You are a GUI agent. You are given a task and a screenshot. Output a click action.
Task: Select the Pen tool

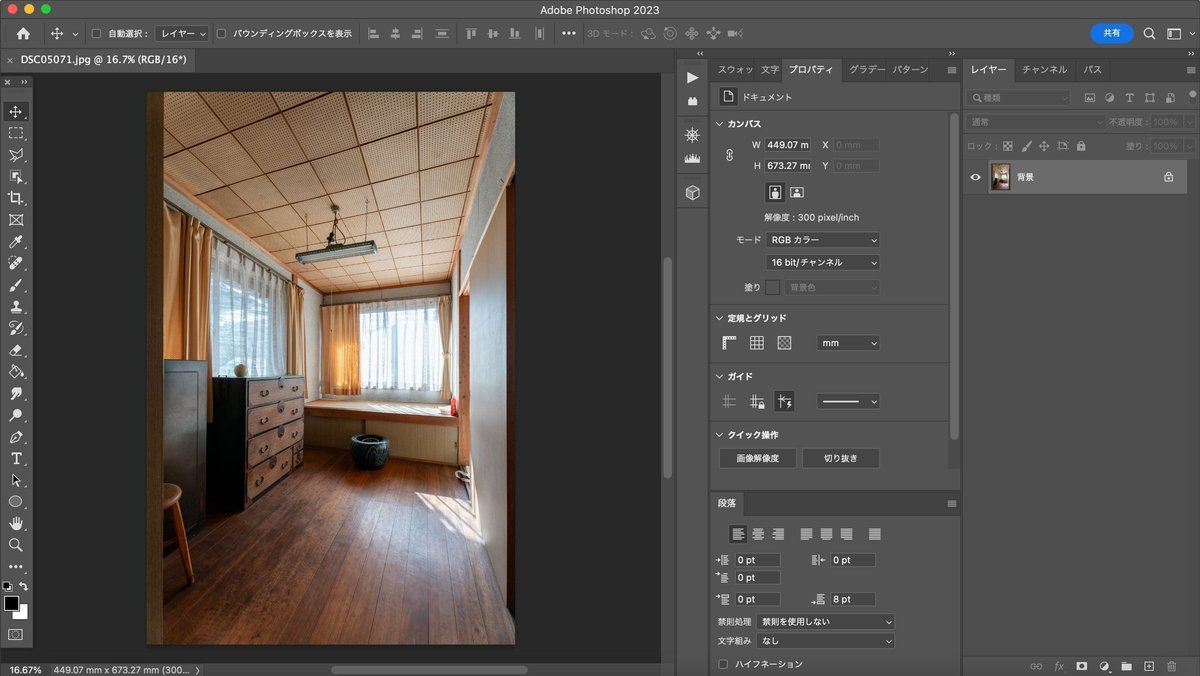coord(16,437)
